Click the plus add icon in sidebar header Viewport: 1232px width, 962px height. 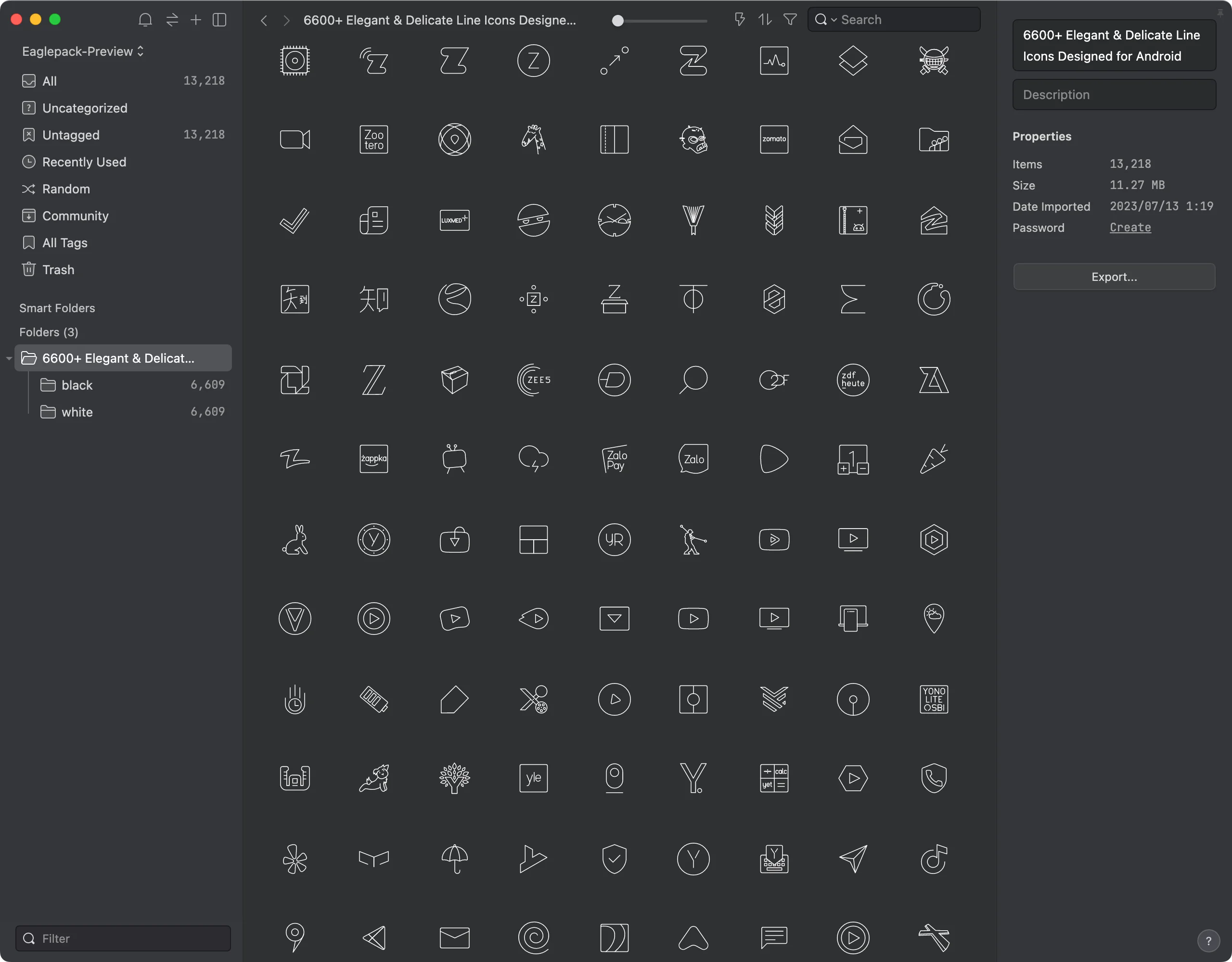pos(196,20)
